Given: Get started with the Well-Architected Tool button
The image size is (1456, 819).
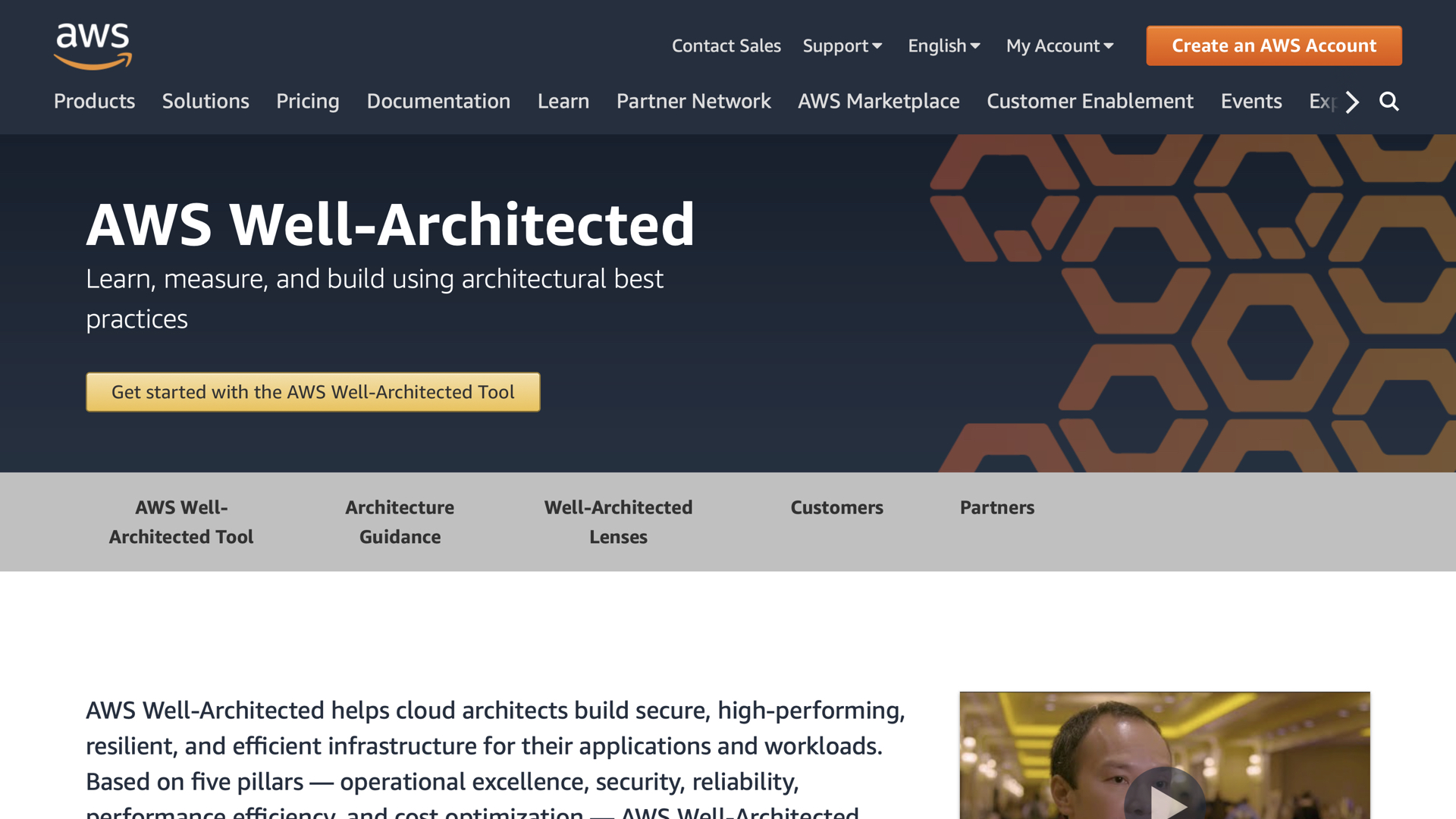Looking at the screenshot, I should (313, 392).
